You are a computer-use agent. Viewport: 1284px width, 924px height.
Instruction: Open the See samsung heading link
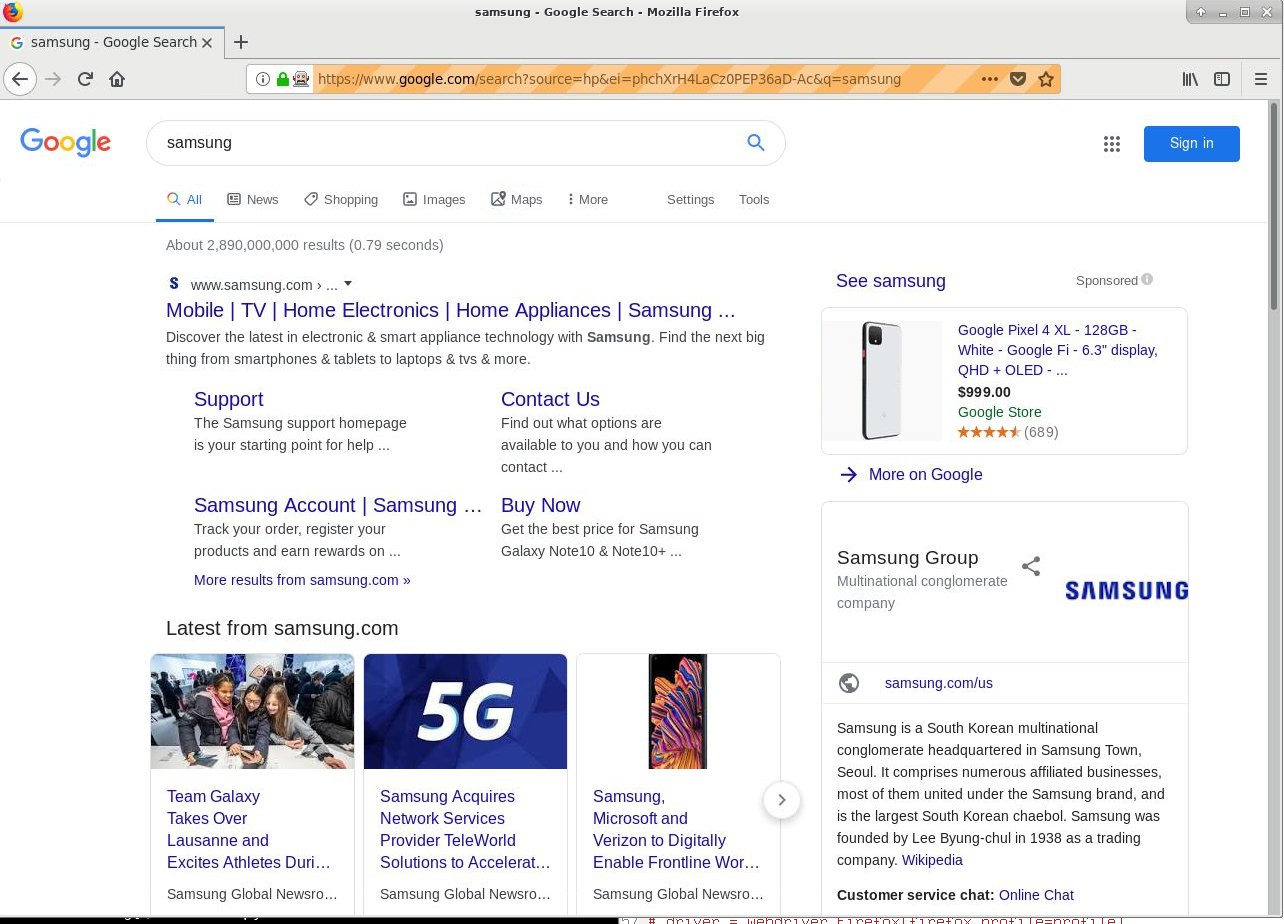(x=890, y=281)
